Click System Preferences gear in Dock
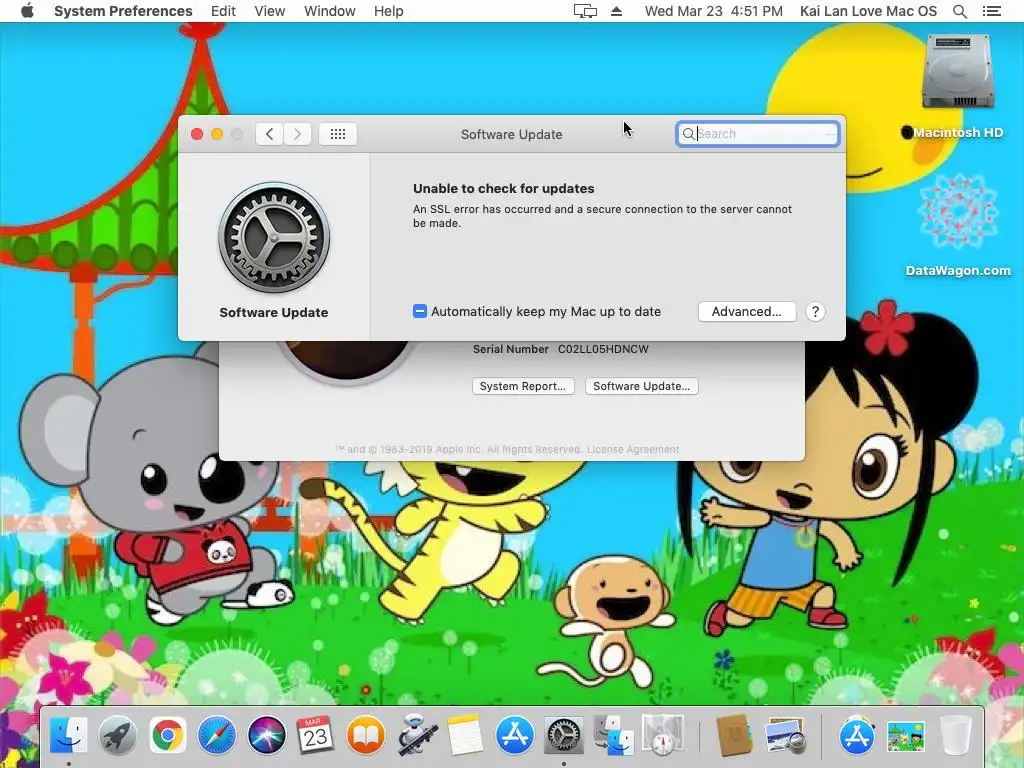Viewport: 1024px width, 768px height. pos(564,735)
